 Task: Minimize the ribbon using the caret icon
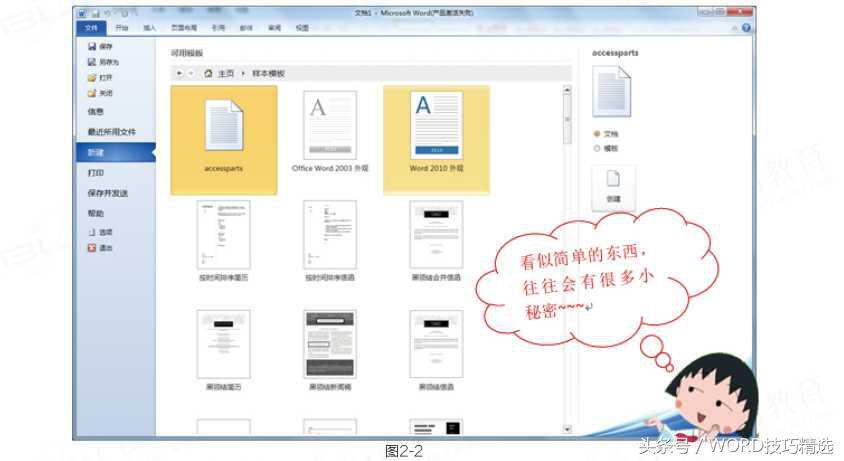click(x=734, y=28)
